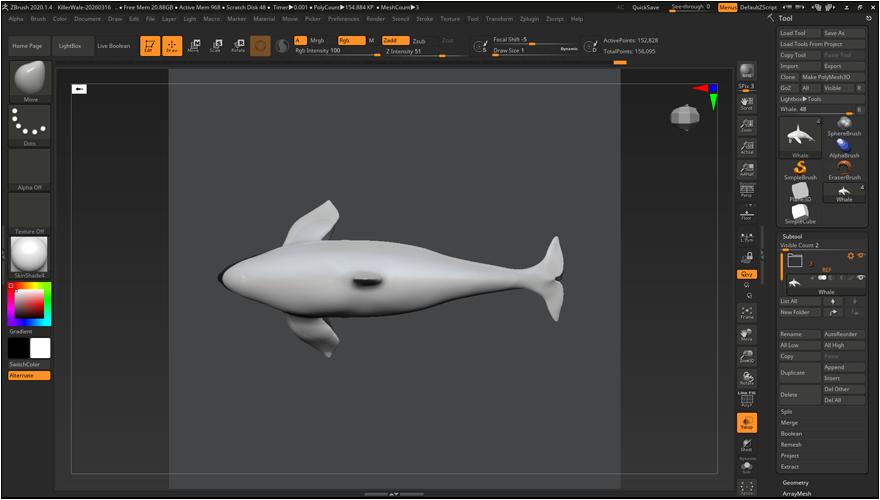Viewport: 880px width, 500px height.
Task: Open the Zplugin menu
Action: coord(529,19)
